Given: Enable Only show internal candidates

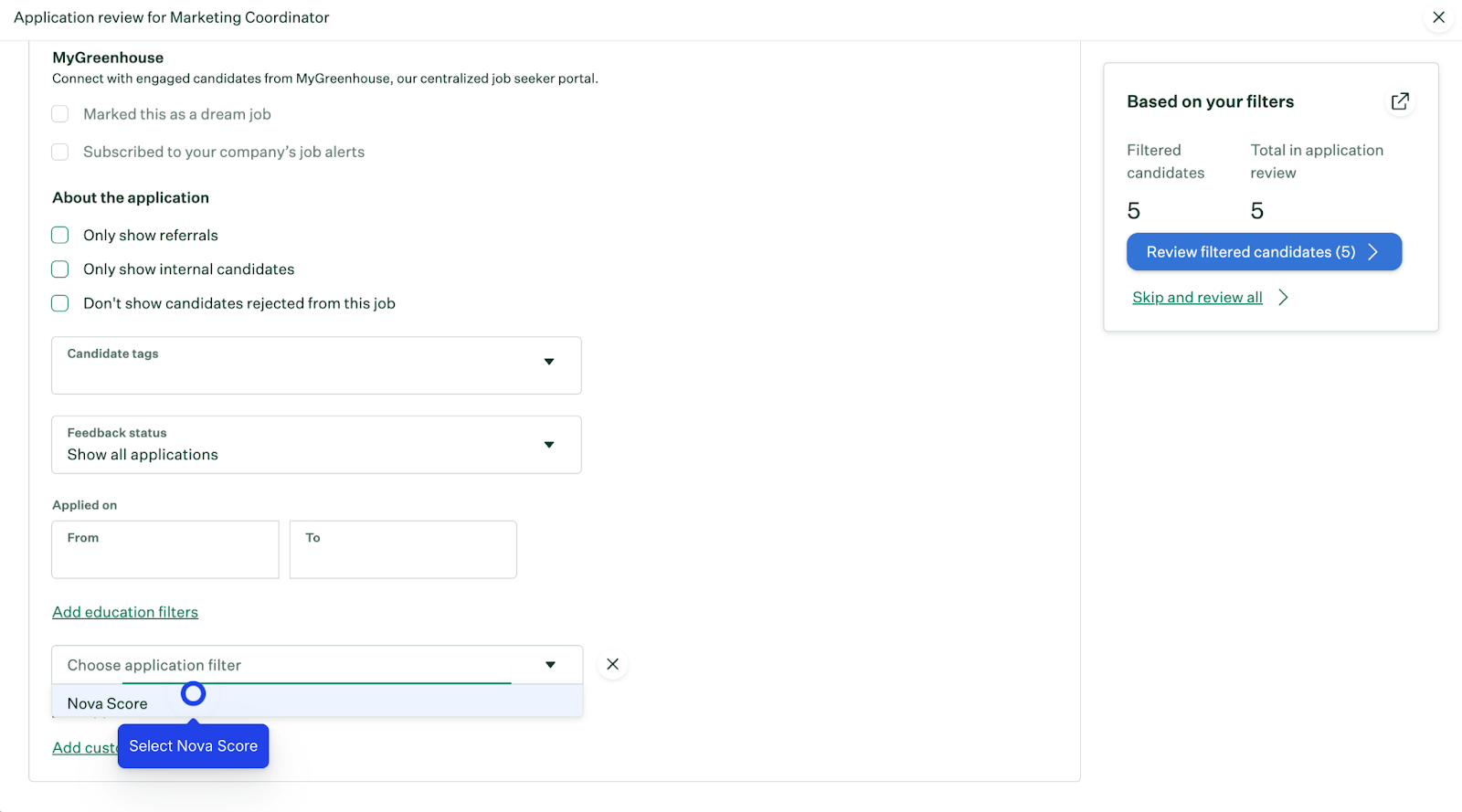Looking at the screenshot, I should click(60, 269).
